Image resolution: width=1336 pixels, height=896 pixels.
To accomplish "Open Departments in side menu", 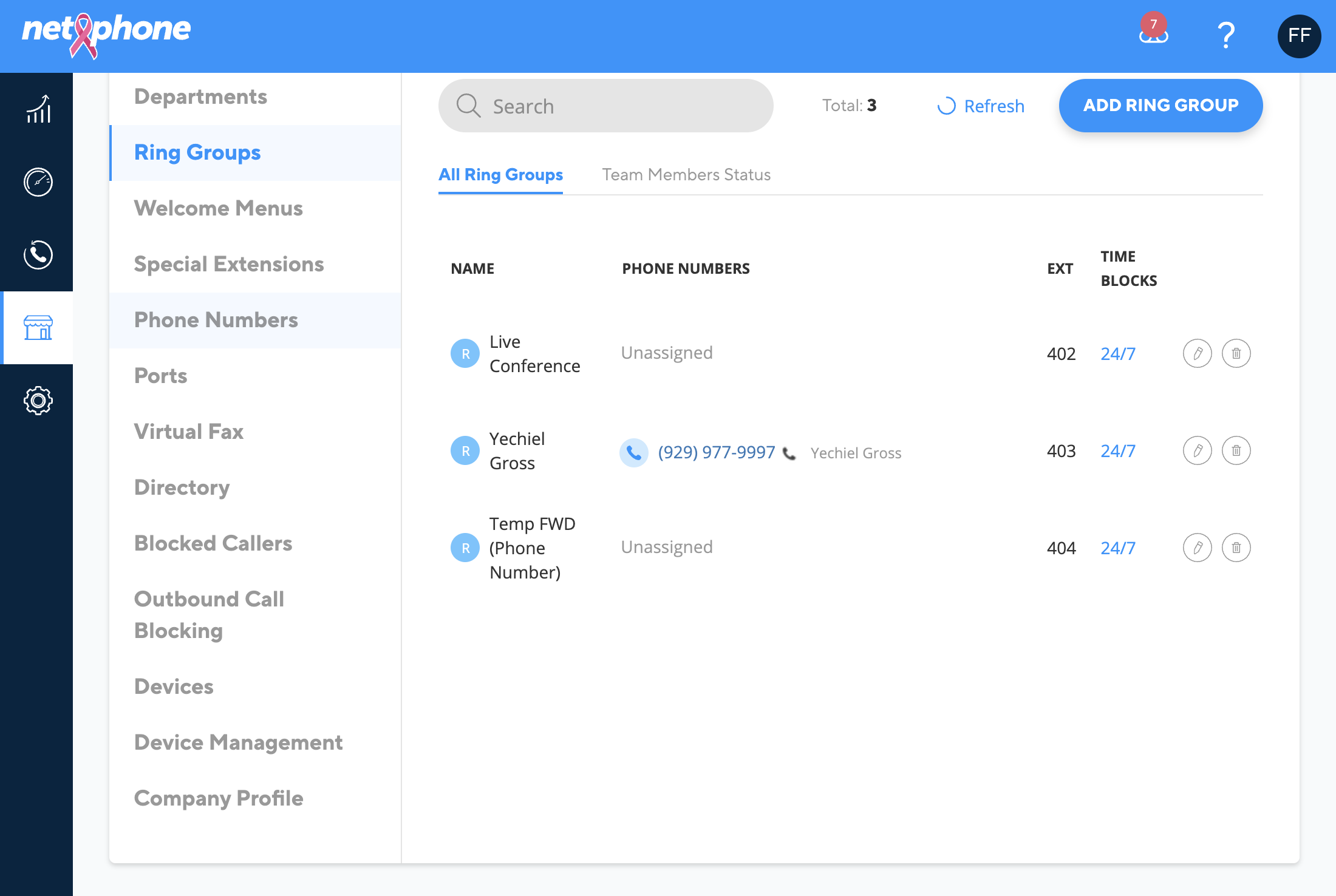I will click(x=255, y=97).
